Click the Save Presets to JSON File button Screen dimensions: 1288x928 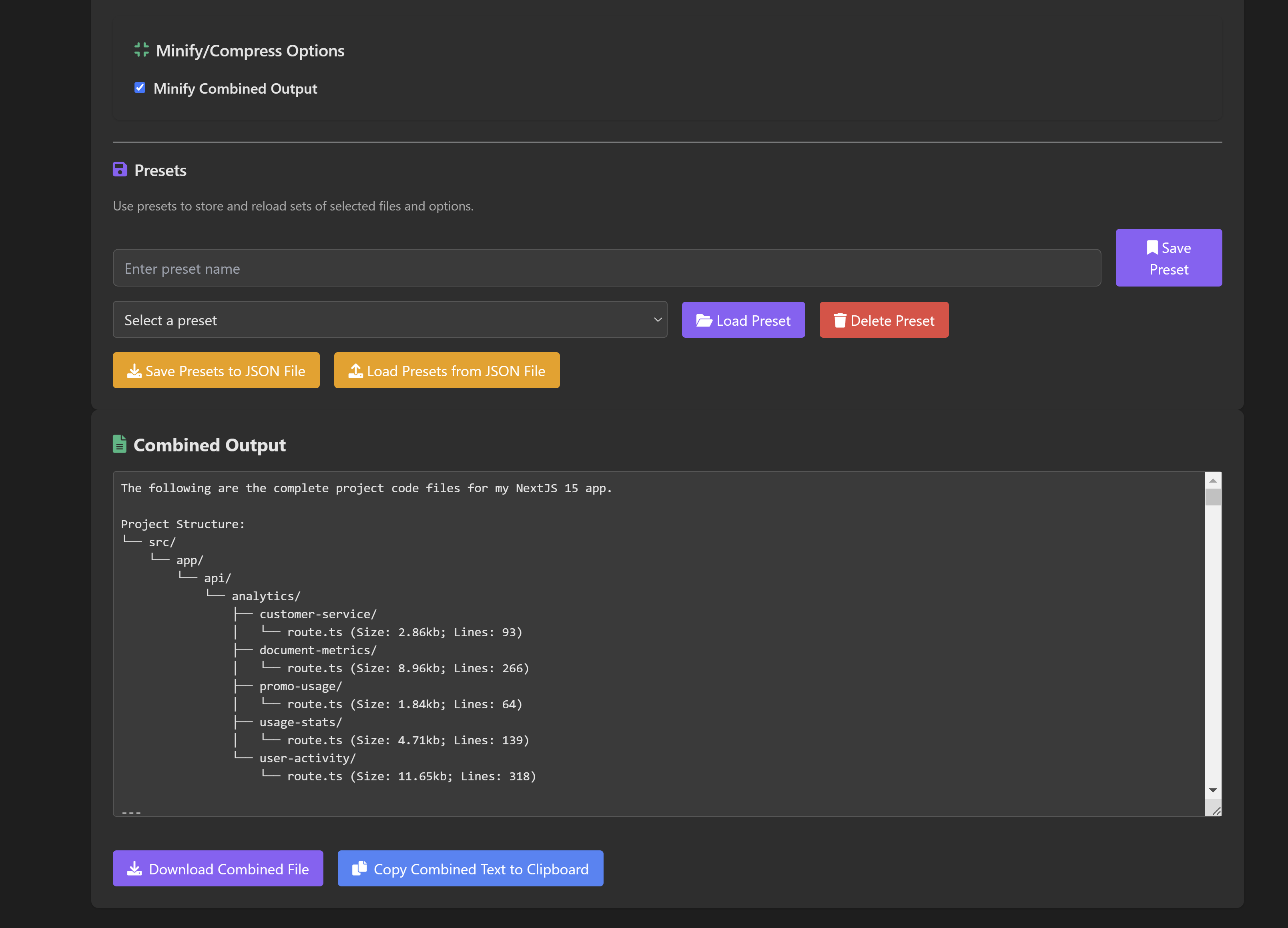[216, 370]
